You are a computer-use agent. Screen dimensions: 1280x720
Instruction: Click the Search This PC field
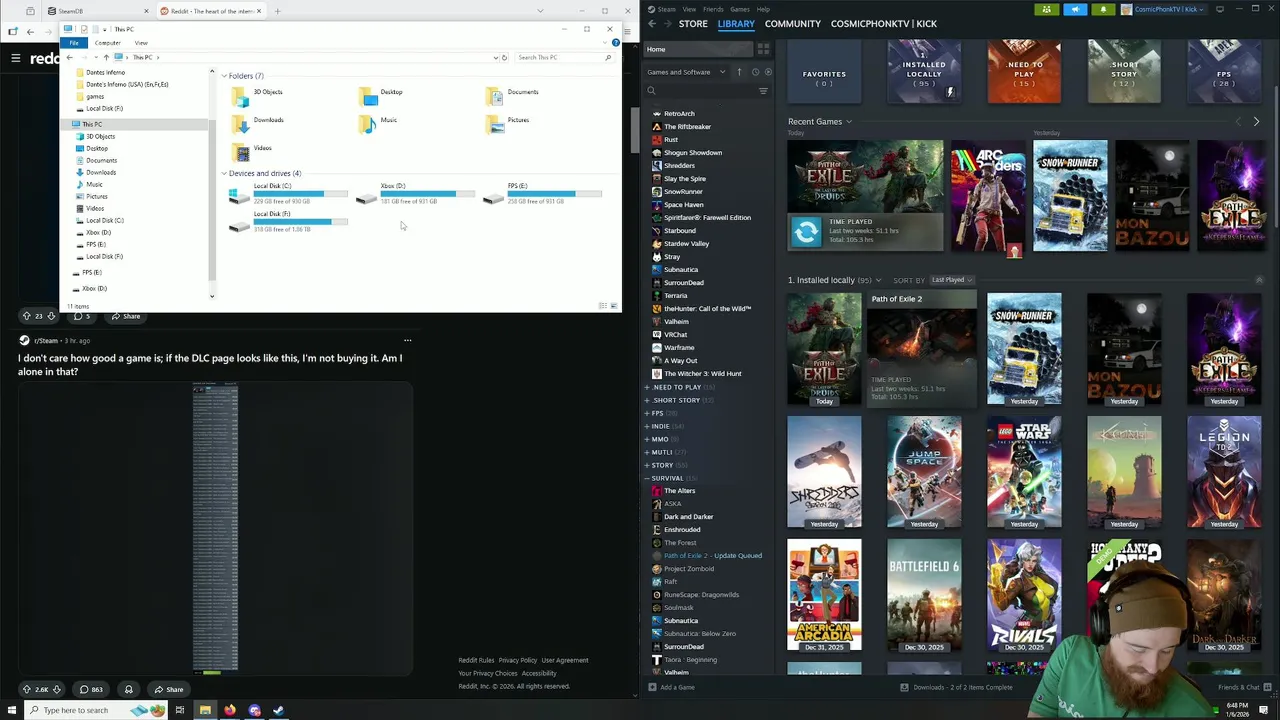click(x=565, y=57)
